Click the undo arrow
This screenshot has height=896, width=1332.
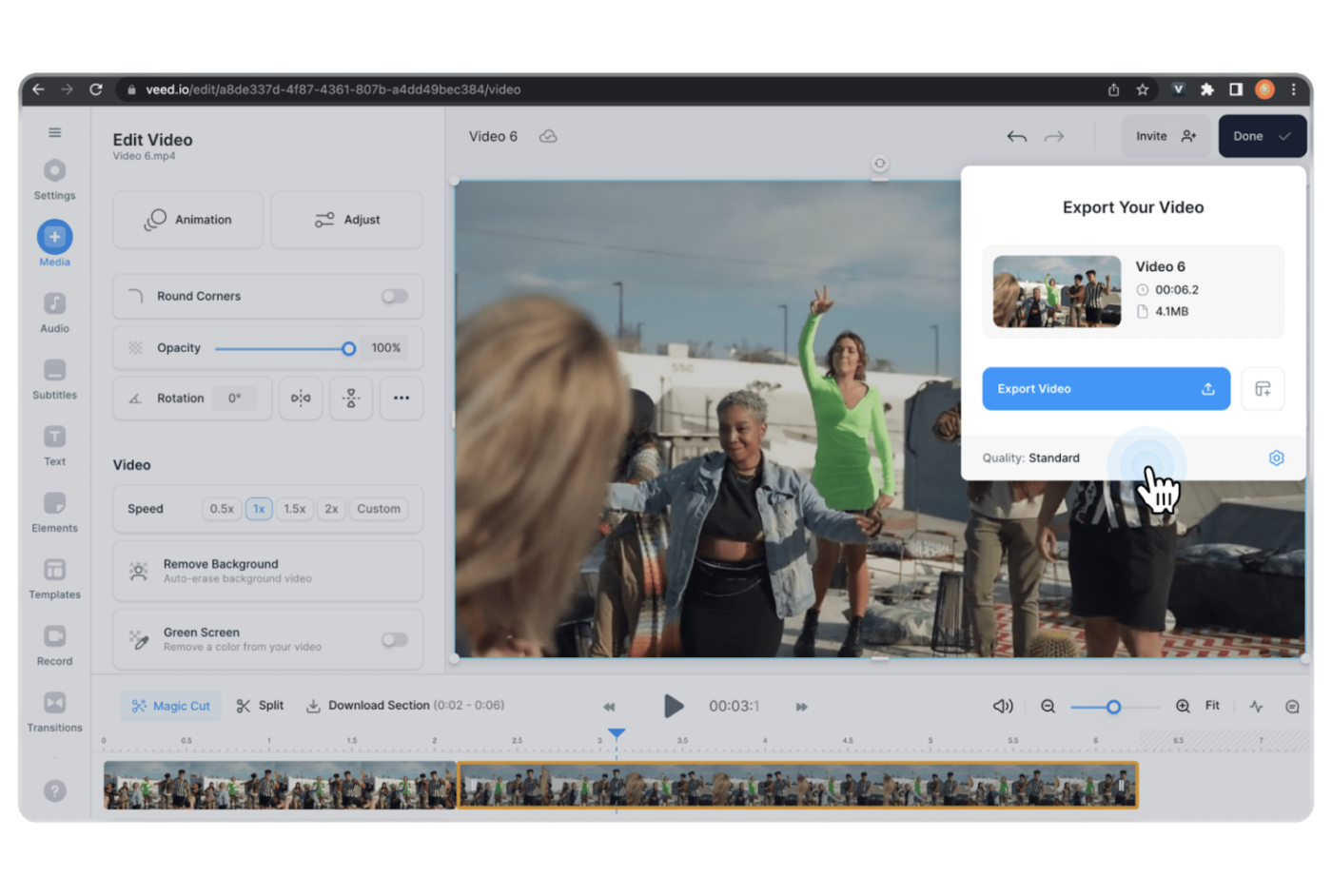coord(1016,137)
